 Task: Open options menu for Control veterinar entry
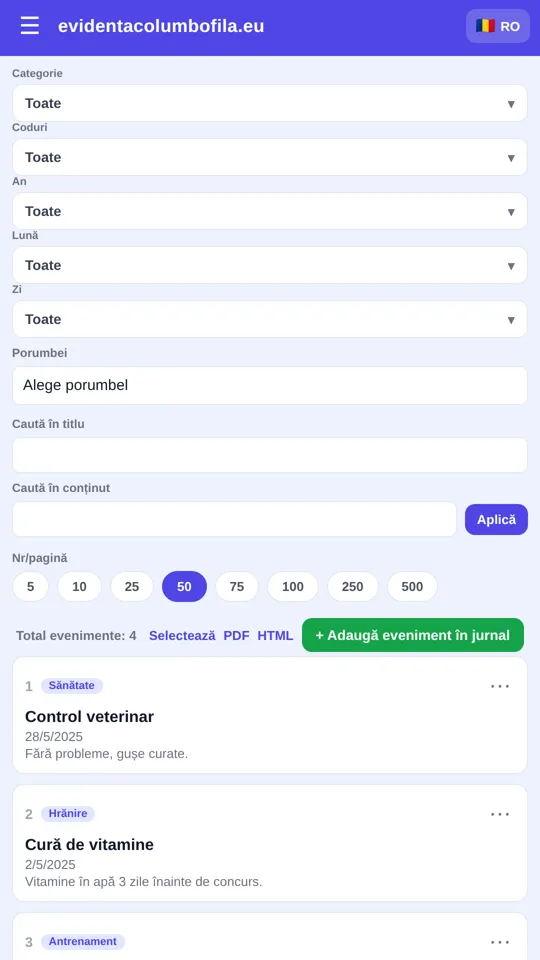click(x=500, y=686)
